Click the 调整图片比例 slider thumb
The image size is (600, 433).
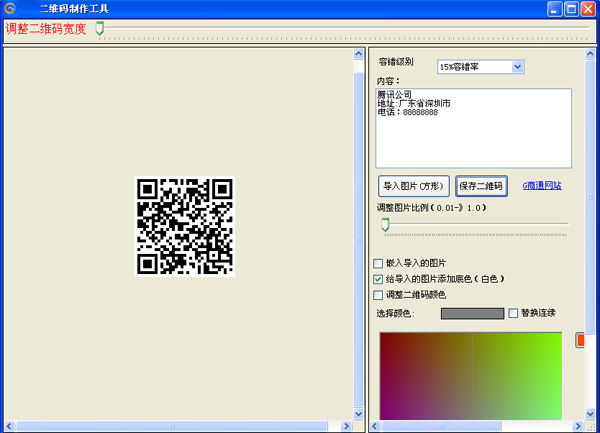[385, 225]
